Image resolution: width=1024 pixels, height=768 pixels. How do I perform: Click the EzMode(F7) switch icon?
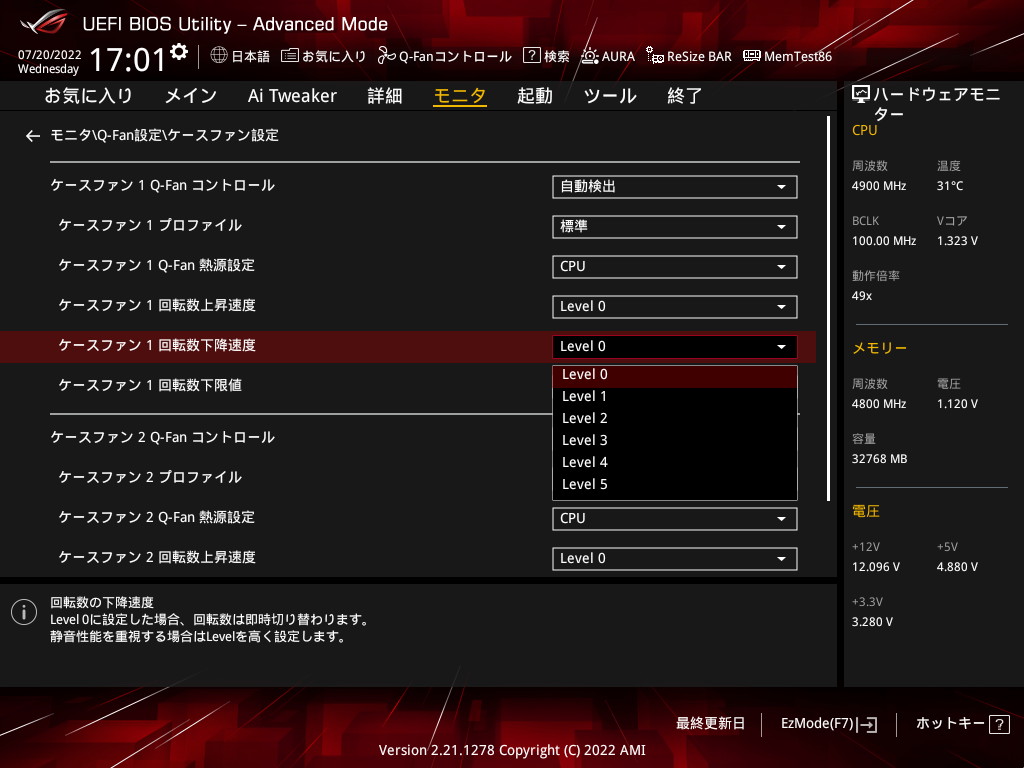click(x=869, y=724)
